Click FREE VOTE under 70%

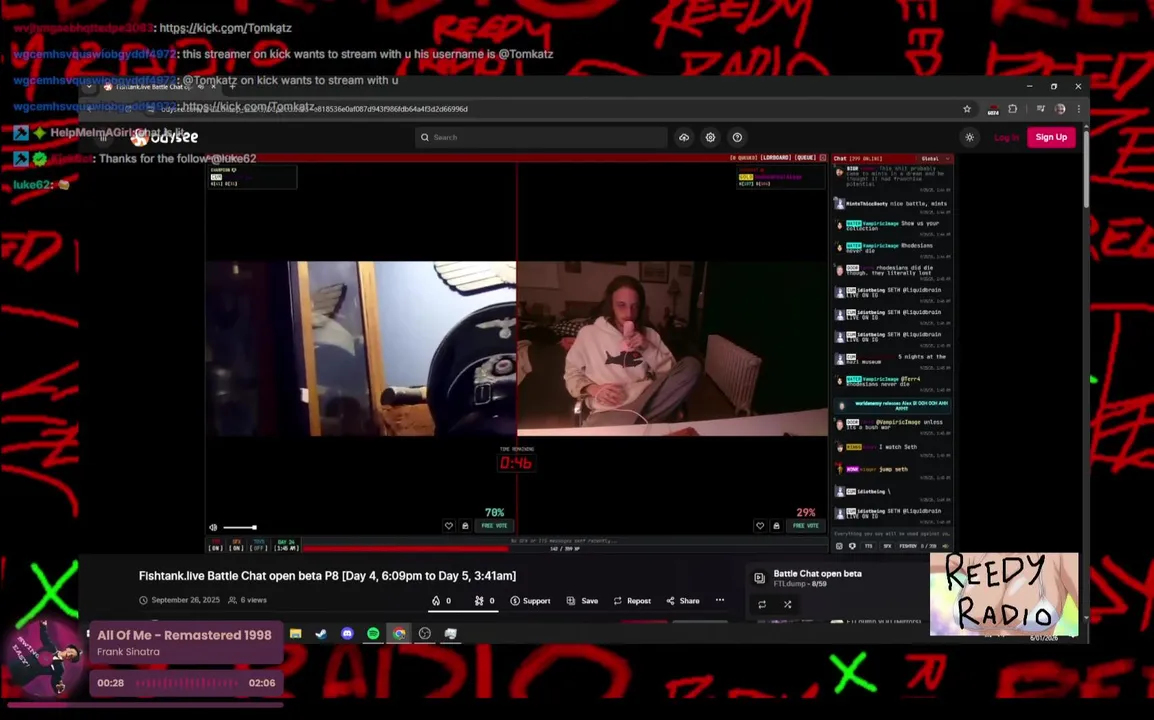pos(495,526)
